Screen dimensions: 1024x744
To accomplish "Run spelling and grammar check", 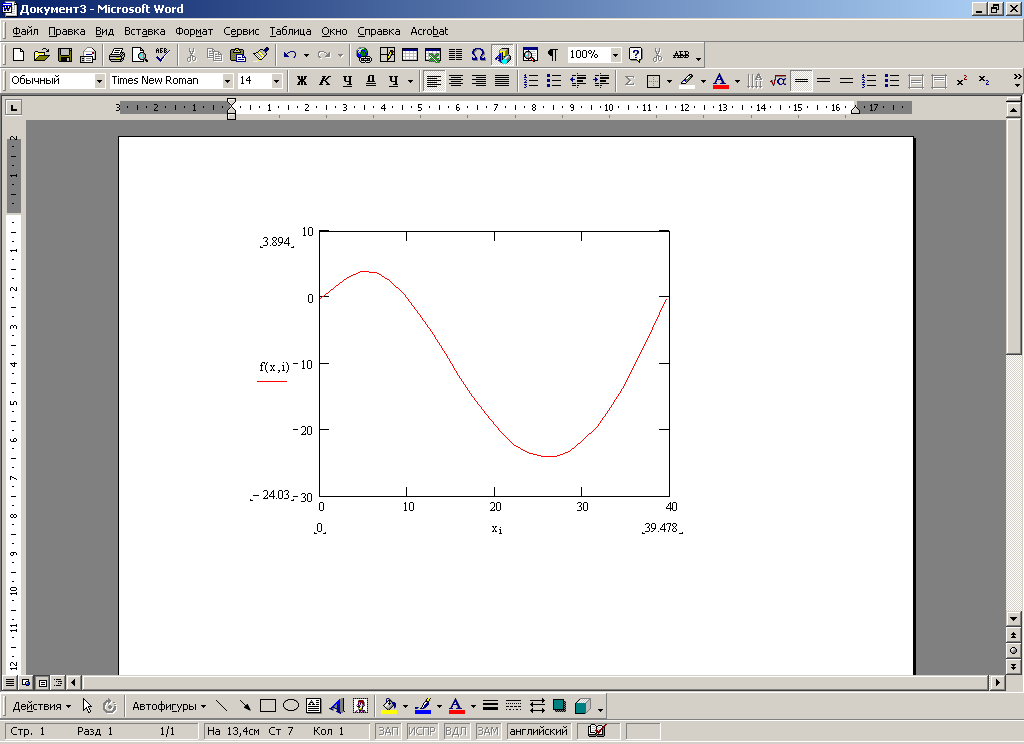I will (x=162, y=55).
